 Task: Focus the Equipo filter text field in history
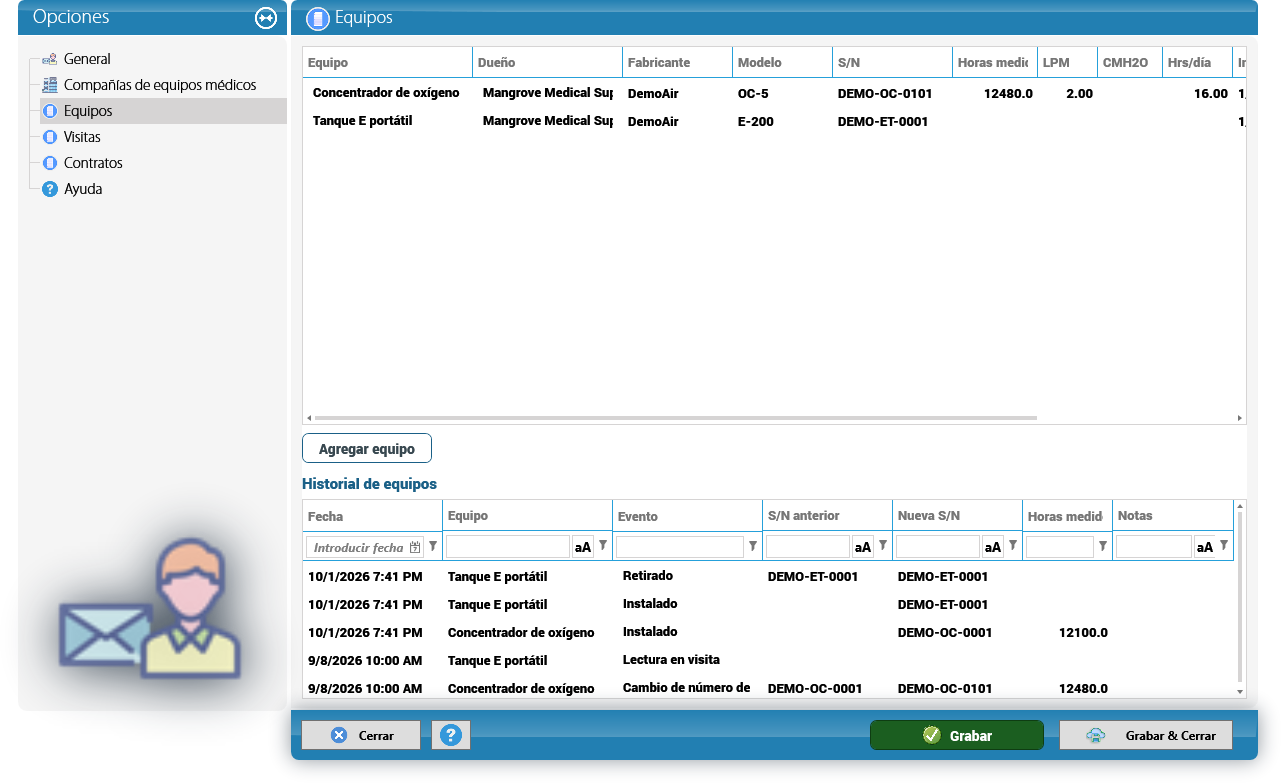[x=508, y=547]
